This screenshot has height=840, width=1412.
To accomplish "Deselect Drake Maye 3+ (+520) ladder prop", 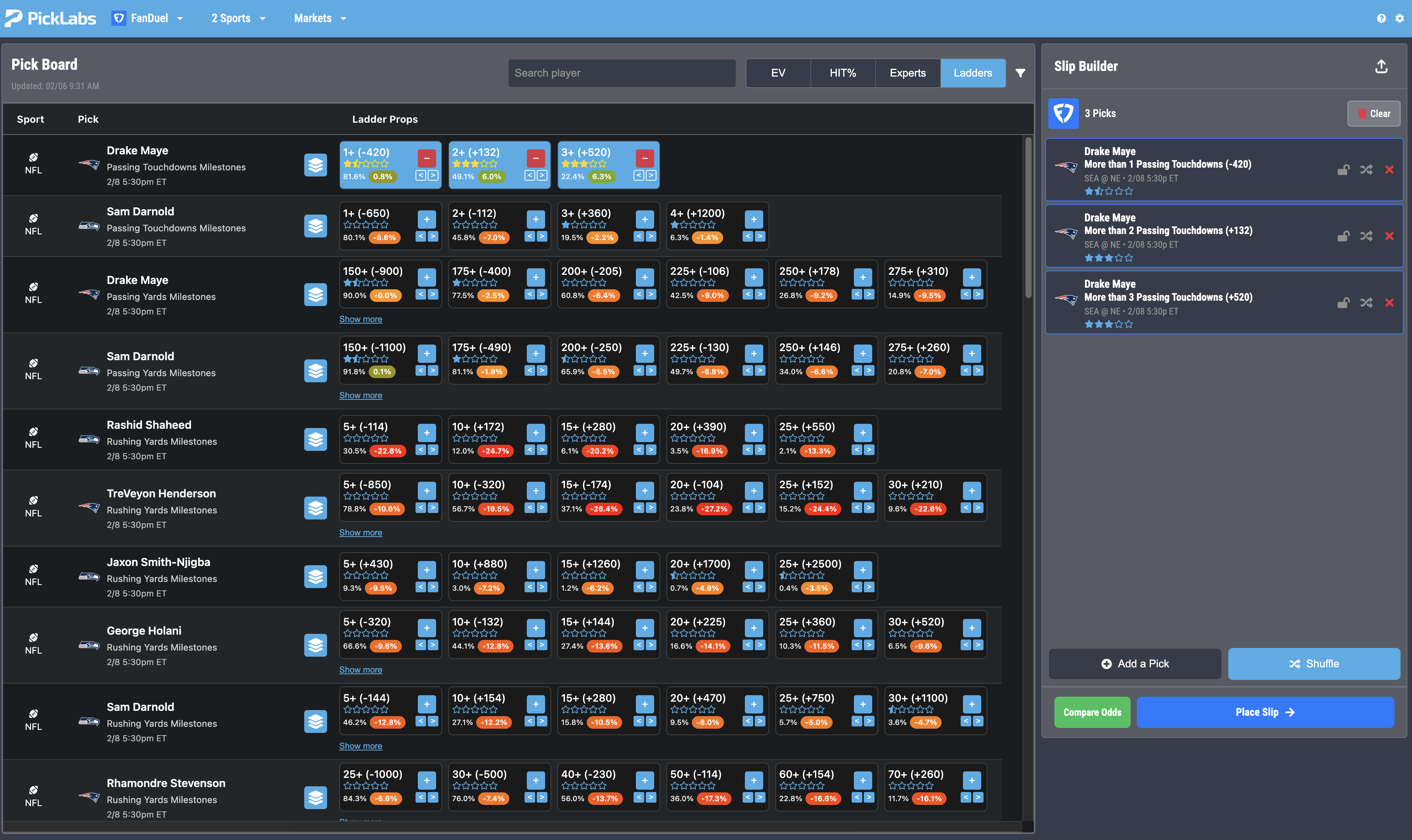I will coord(644,158).
